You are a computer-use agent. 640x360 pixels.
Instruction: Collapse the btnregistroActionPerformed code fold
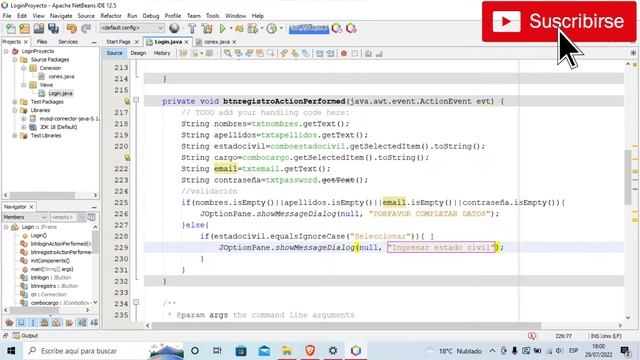pyautogui.click(x=136, y=100)
